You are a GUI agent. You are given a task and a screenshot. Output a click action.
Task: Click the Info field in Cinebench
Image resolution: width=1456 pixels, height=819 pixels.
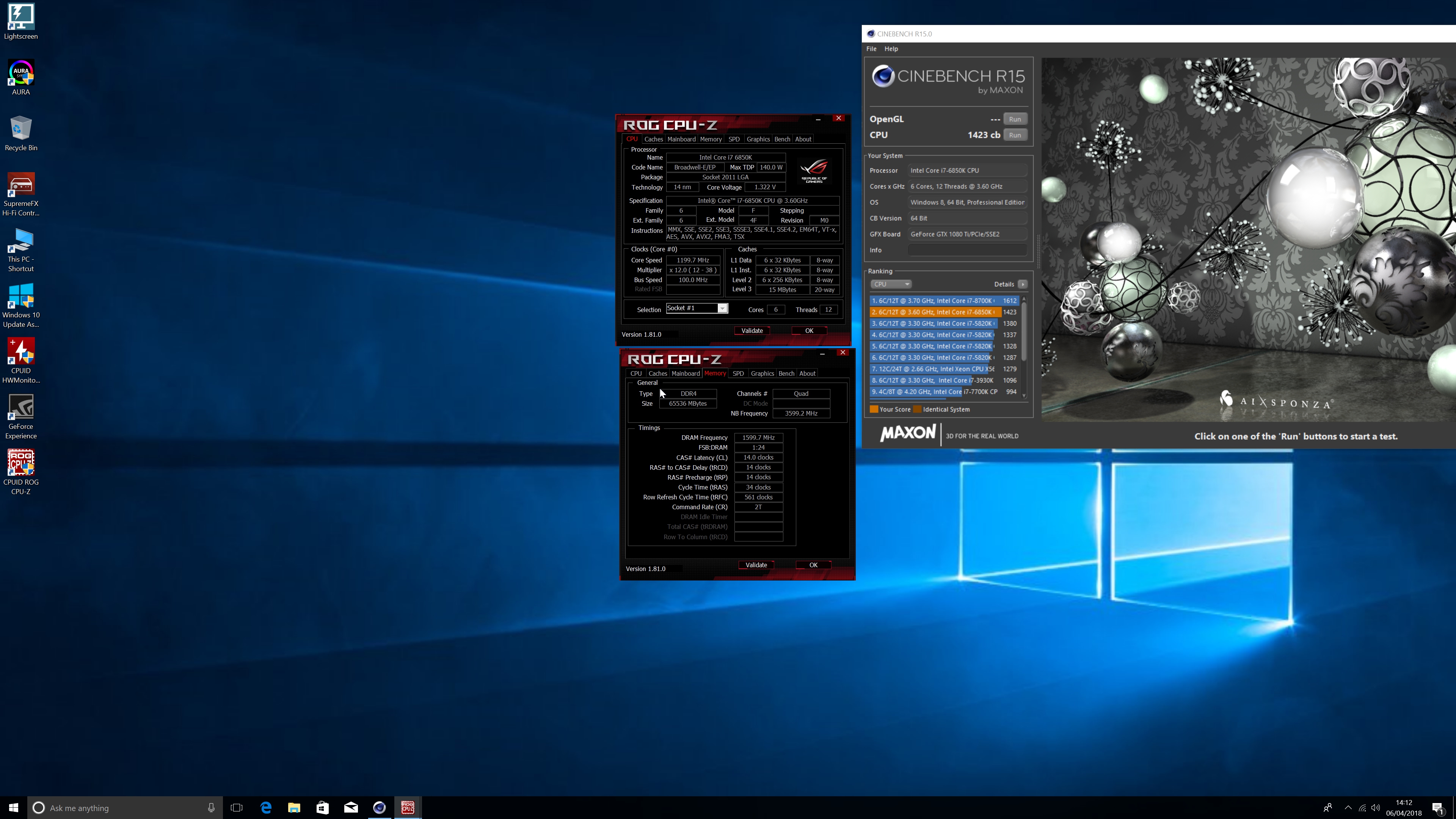click(967, 250)
